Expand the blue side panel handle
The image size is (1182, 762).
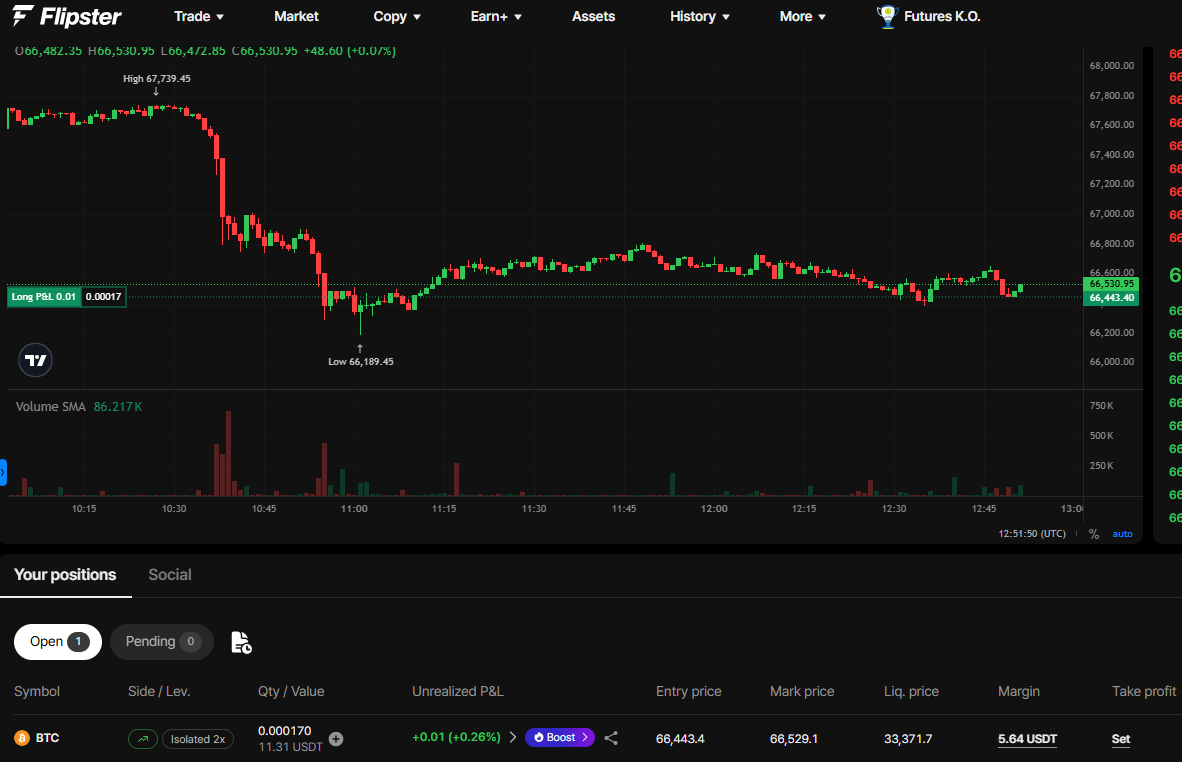tap(3, 473)
